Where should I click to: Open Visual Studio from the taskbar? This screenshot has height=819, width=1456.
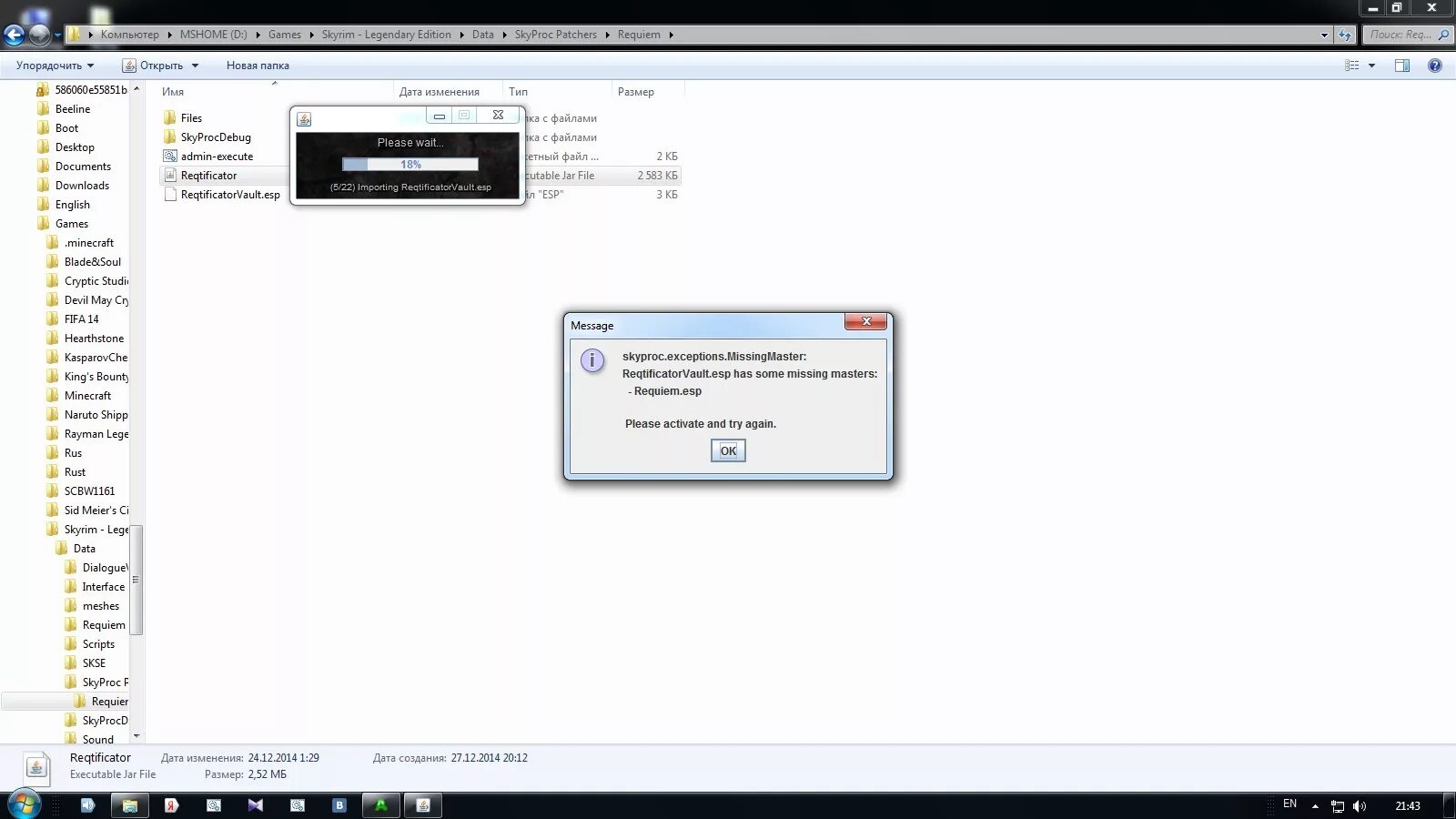coord(255,805)
